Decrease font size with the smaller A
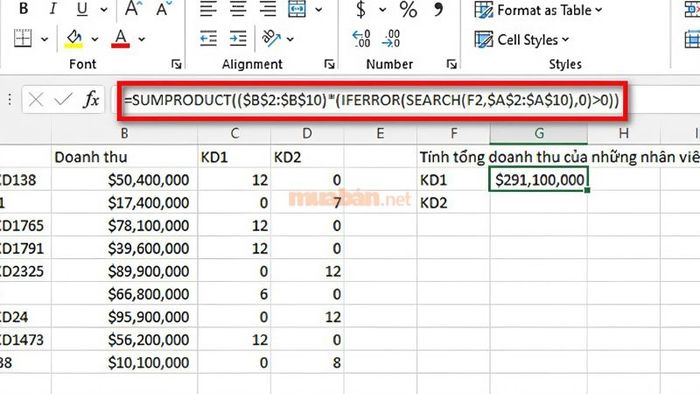Viewport: 700px width, 394px height. coord(163,9)
